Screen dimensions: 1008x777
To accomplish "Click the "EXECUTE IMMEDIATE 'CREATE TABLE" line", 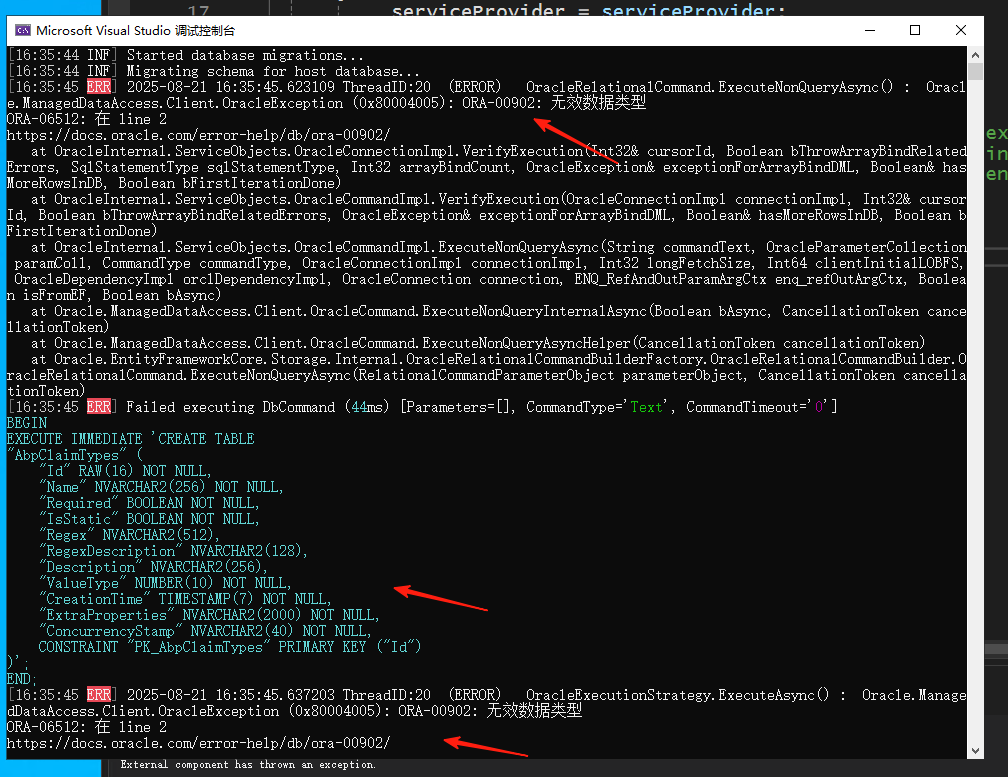I will click(130, 439).
